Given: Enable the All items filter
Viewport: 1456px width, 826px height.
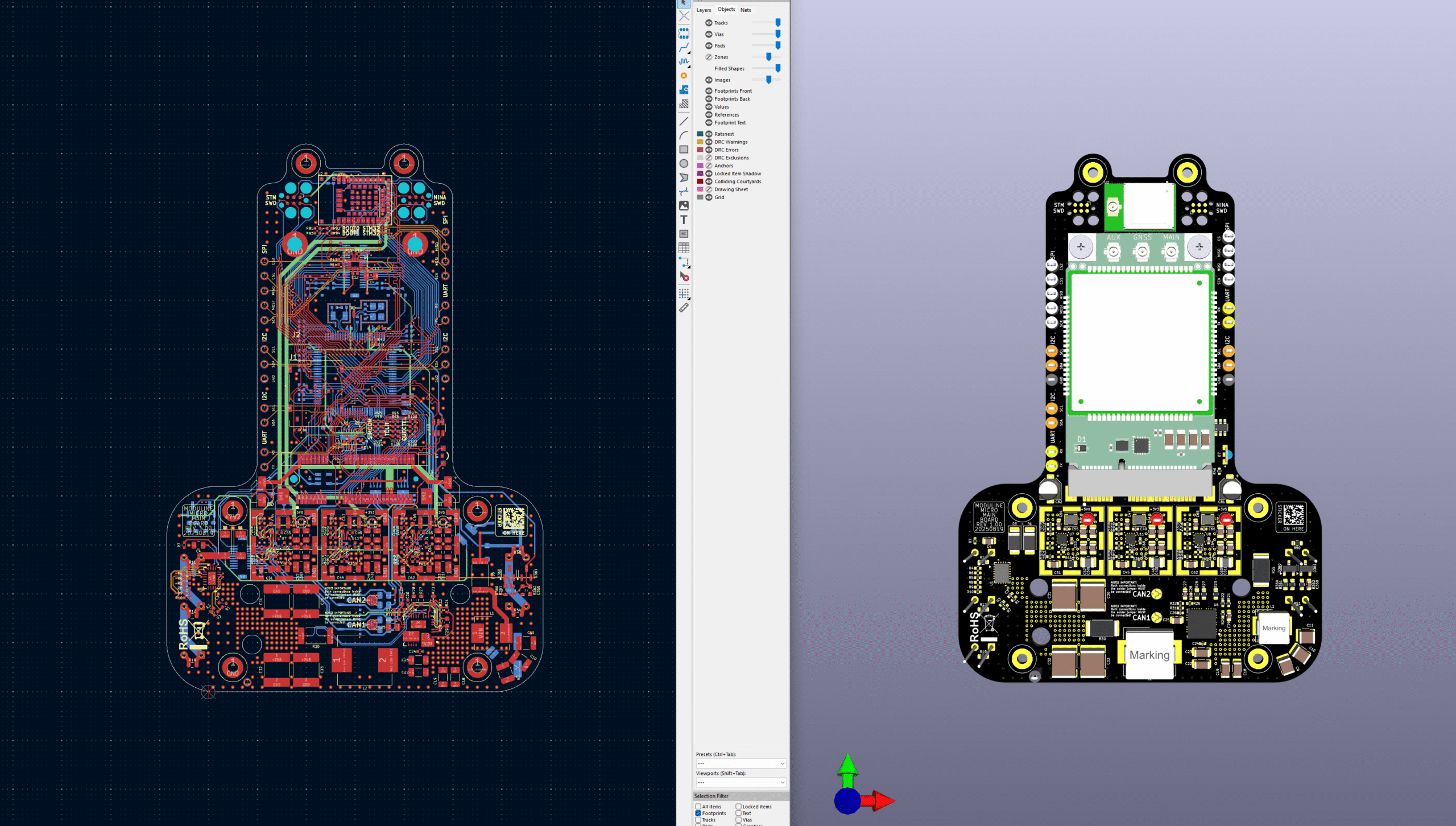Looking at the screenshot, I should [x=698, y=807].
